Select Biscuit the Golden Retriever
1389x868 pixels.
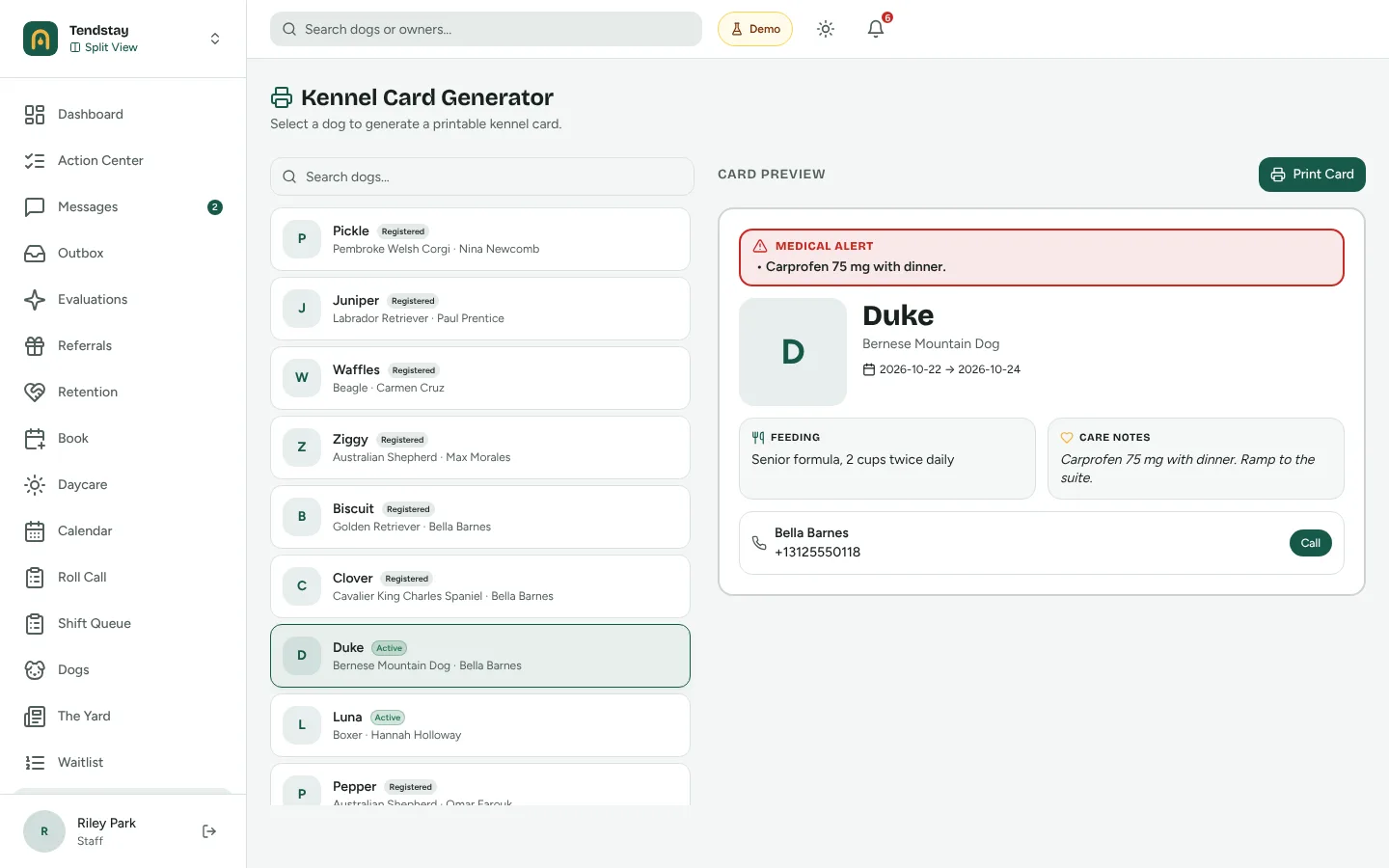[480, 517]
